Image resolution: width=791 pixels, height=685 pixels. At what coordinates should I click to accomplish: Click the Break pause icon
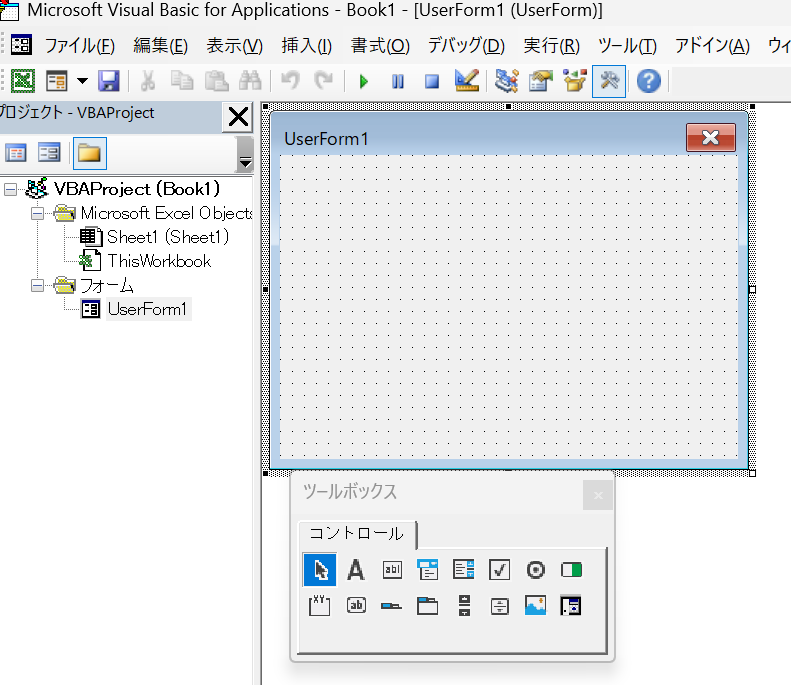pos(398,81)
